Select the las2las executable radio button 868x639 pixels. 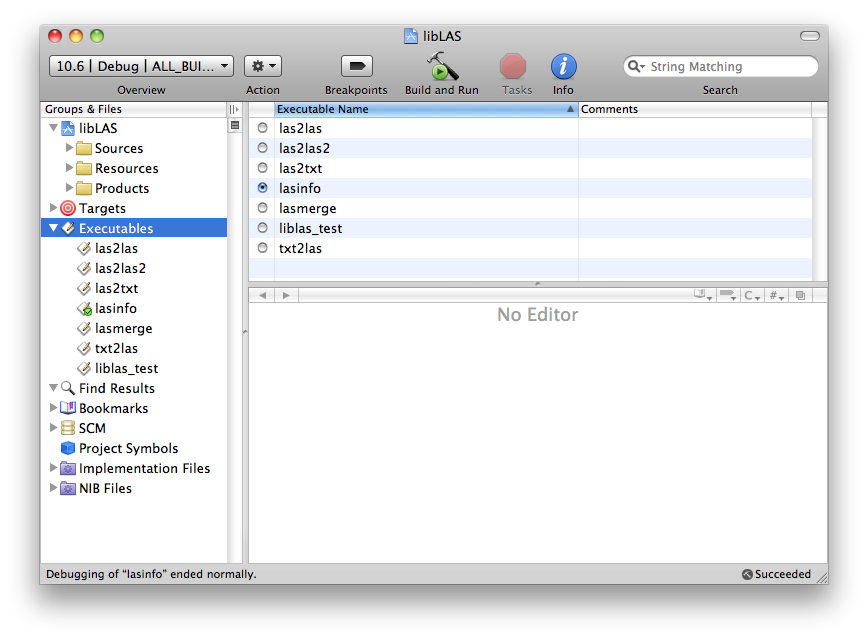pyautogui.click(x=263, y=128)
